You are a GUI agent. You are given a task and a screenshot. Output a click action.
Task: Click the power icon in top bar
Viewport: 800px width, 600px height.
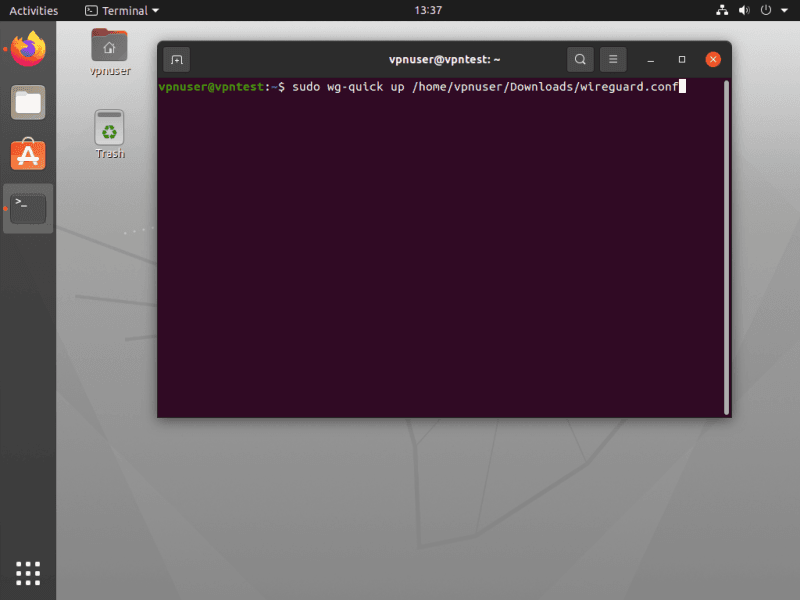tap(766, 11)
